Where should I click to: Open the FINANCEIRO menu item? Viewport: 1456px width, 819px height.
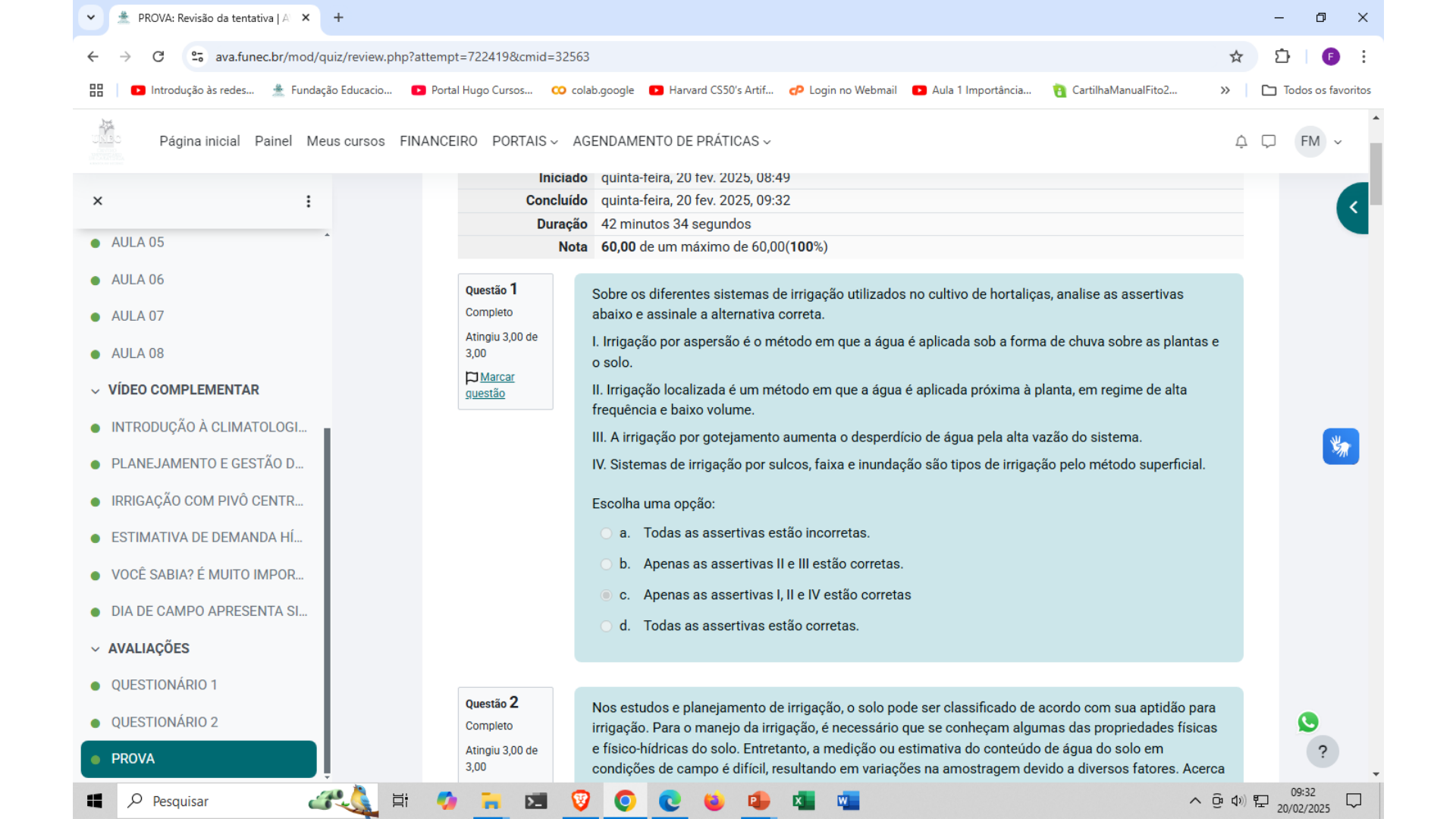point(438,142)
